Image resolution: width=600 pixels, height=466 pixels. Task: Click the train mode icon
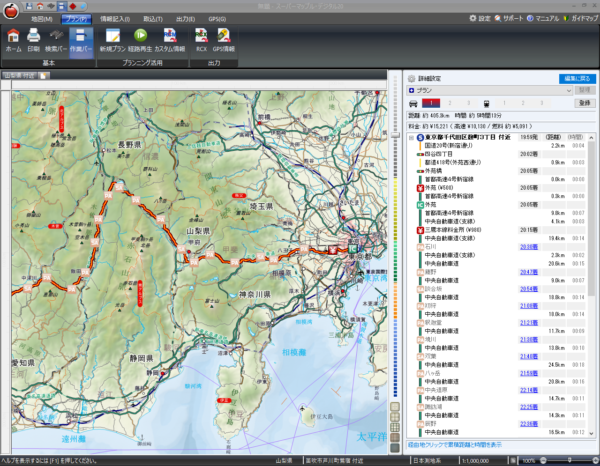pos(486,103)
